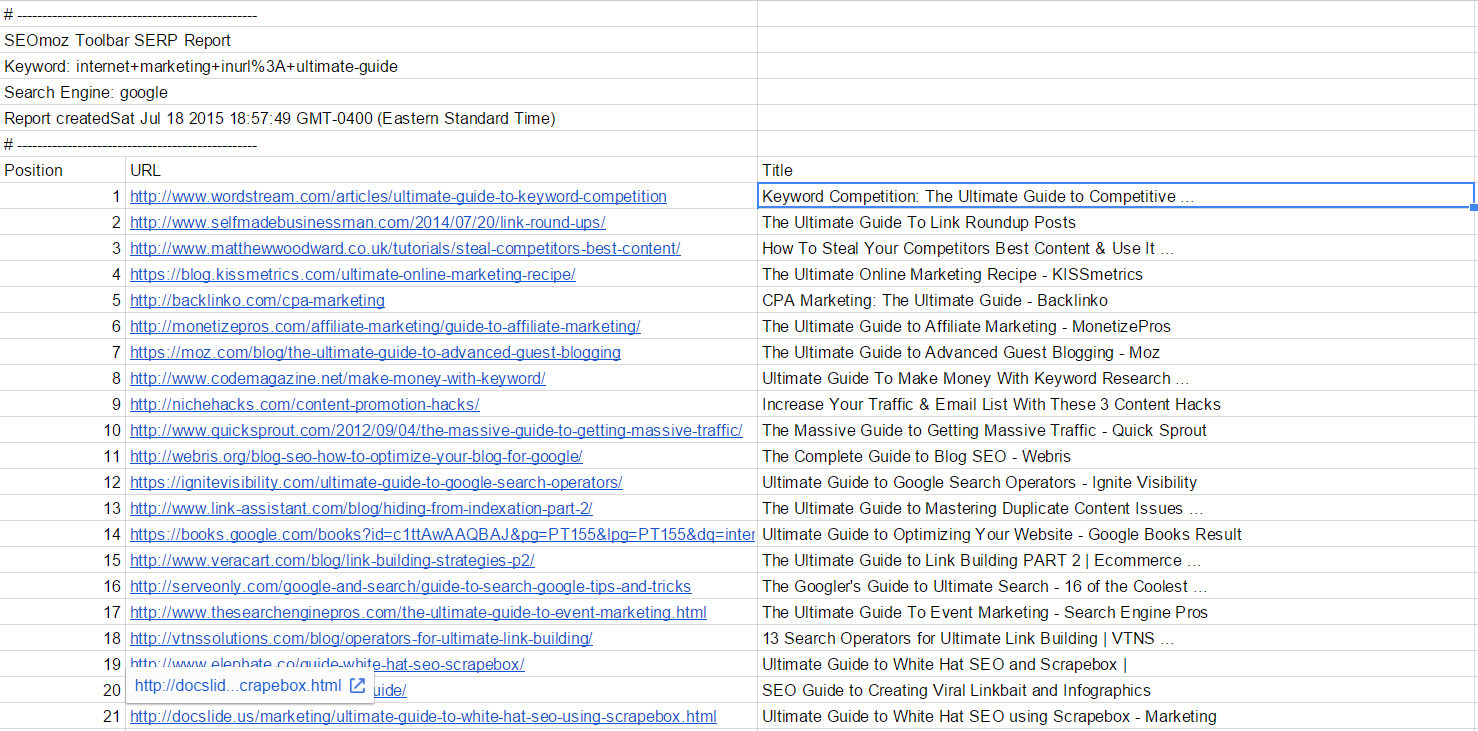Open the link-assistant.com hiding-from-indexation link
Viewport: 1478px width, 731px height.
click(361, 508)
